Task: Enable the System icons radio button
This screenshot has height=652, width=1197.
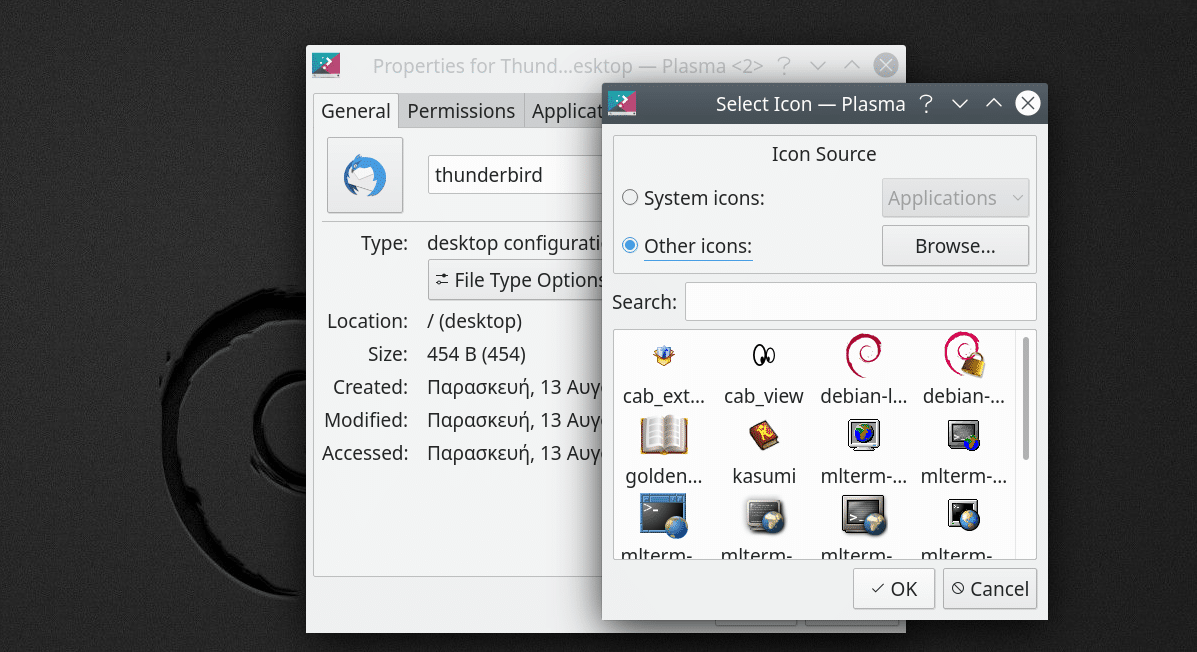Action: click(x=630, y=198)
